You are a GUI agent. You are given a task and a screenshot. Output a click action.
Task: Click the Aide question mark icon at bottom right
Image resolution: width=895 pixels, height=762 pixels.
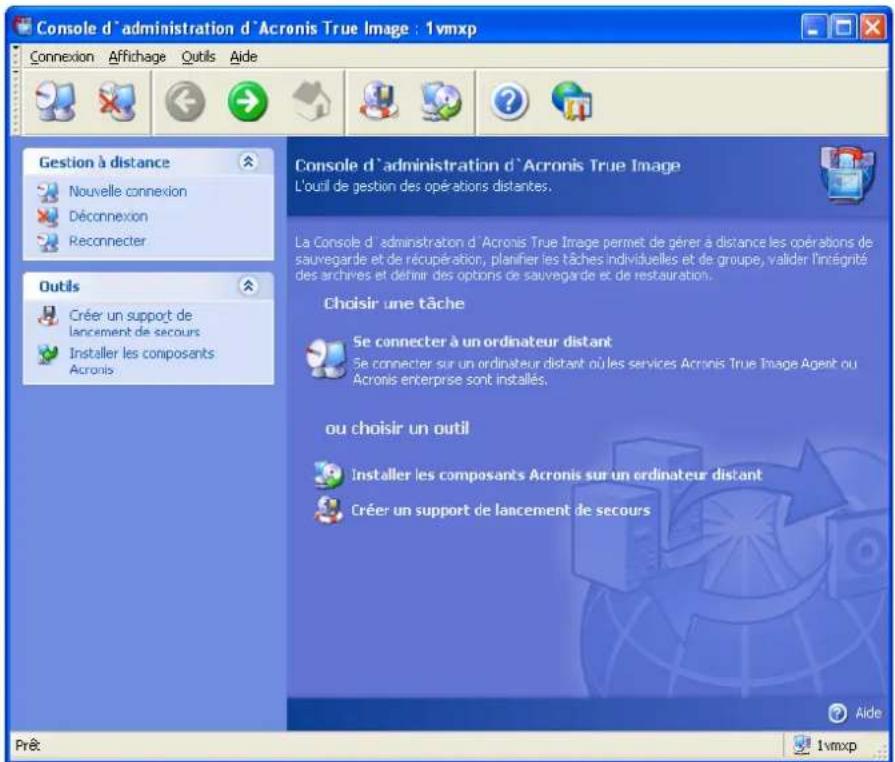tap(837, 713)
